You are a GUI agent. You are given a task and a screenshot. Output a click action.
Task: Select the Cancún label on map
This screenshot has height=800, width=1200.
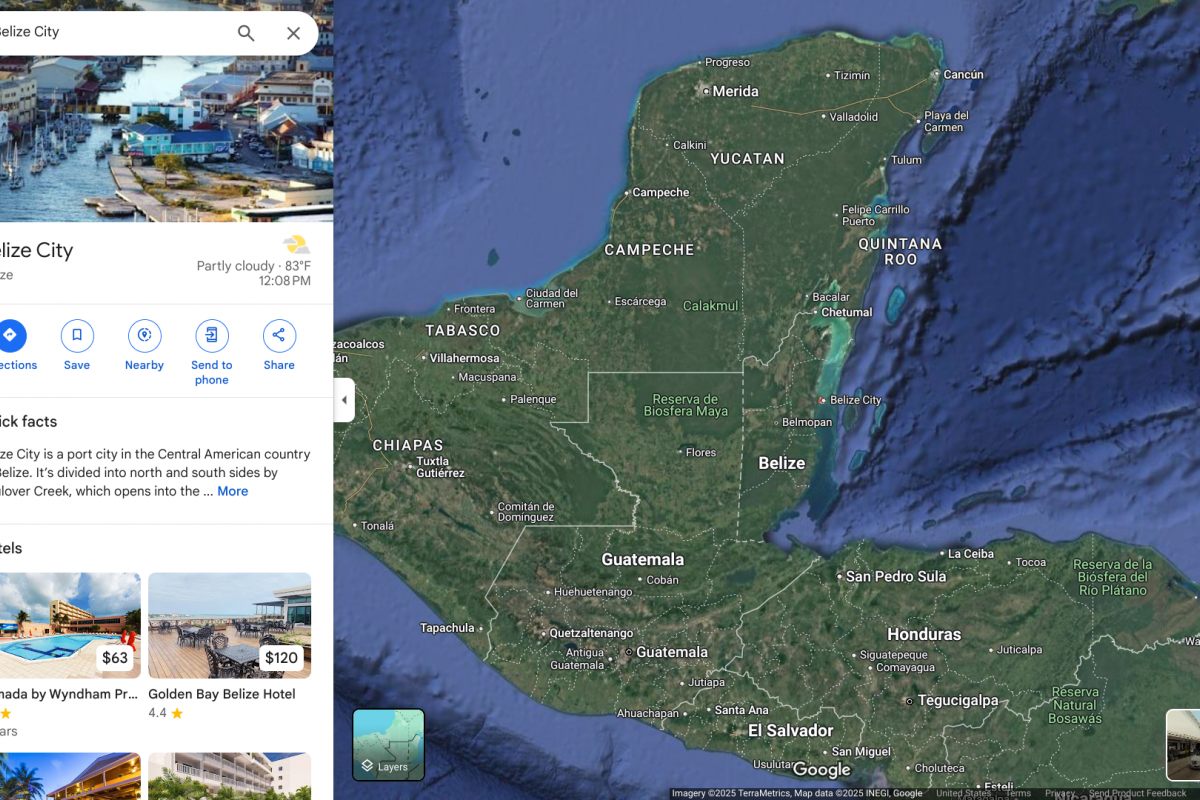tap(963, 74)
